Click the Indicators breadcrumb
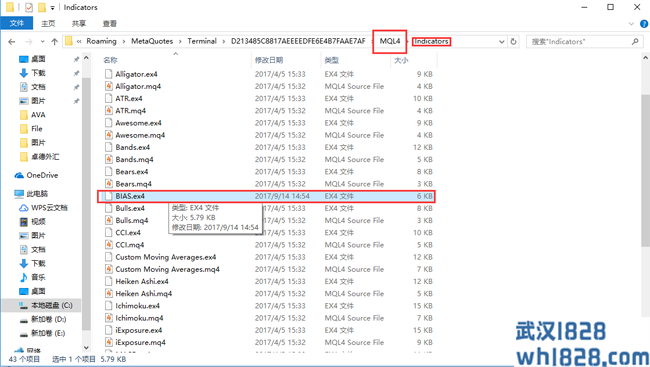 (431, 41)
